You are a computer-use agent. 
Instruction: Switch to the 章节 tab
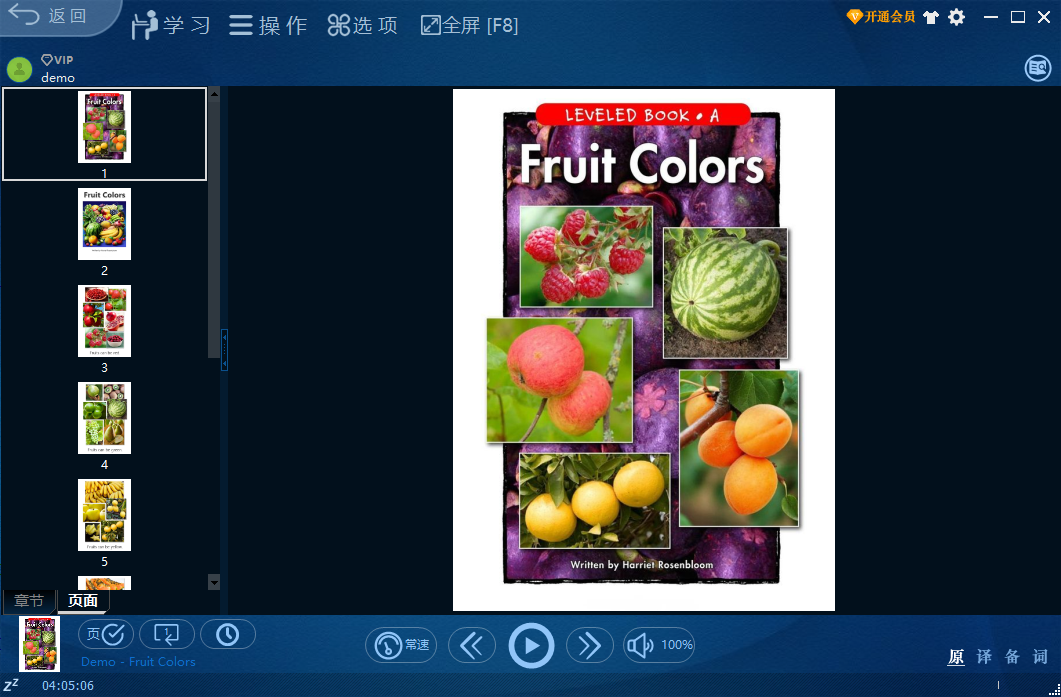tap(29, 601)
